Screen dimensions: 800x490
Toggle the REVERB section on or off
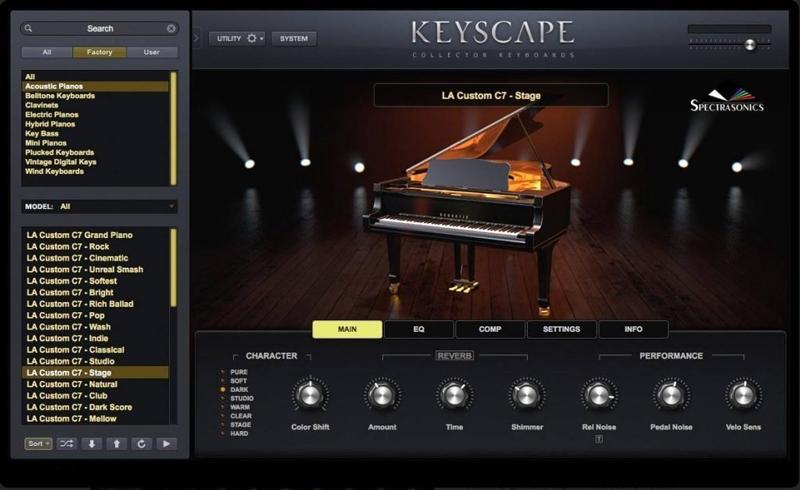tap(455, 356)
